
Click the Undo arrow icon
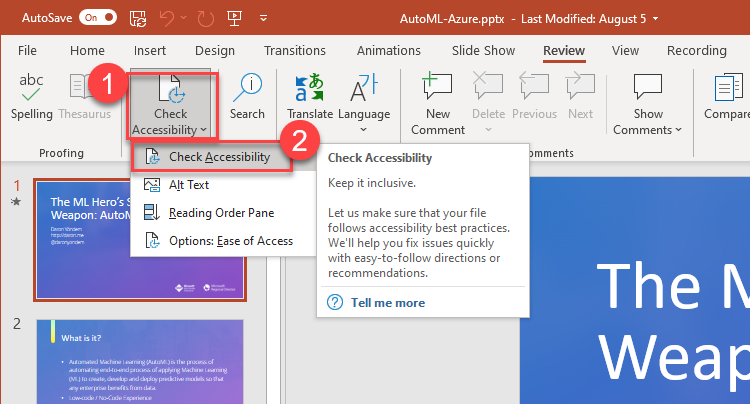click(167, 18)
